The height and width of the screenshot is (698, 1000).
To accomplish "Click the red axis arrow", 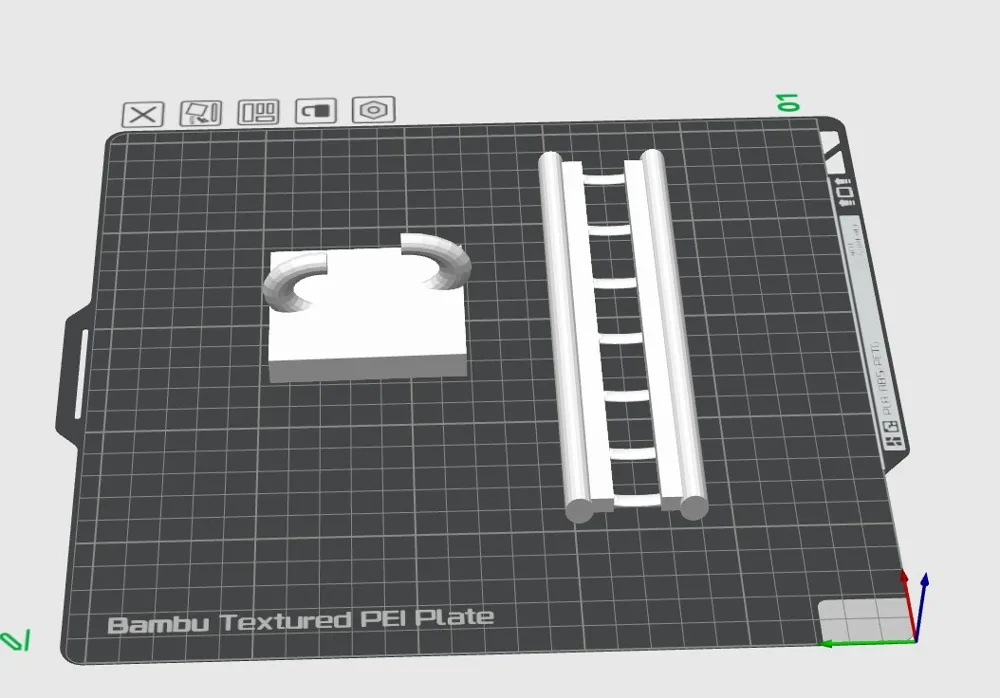I will tap(906, 600).
